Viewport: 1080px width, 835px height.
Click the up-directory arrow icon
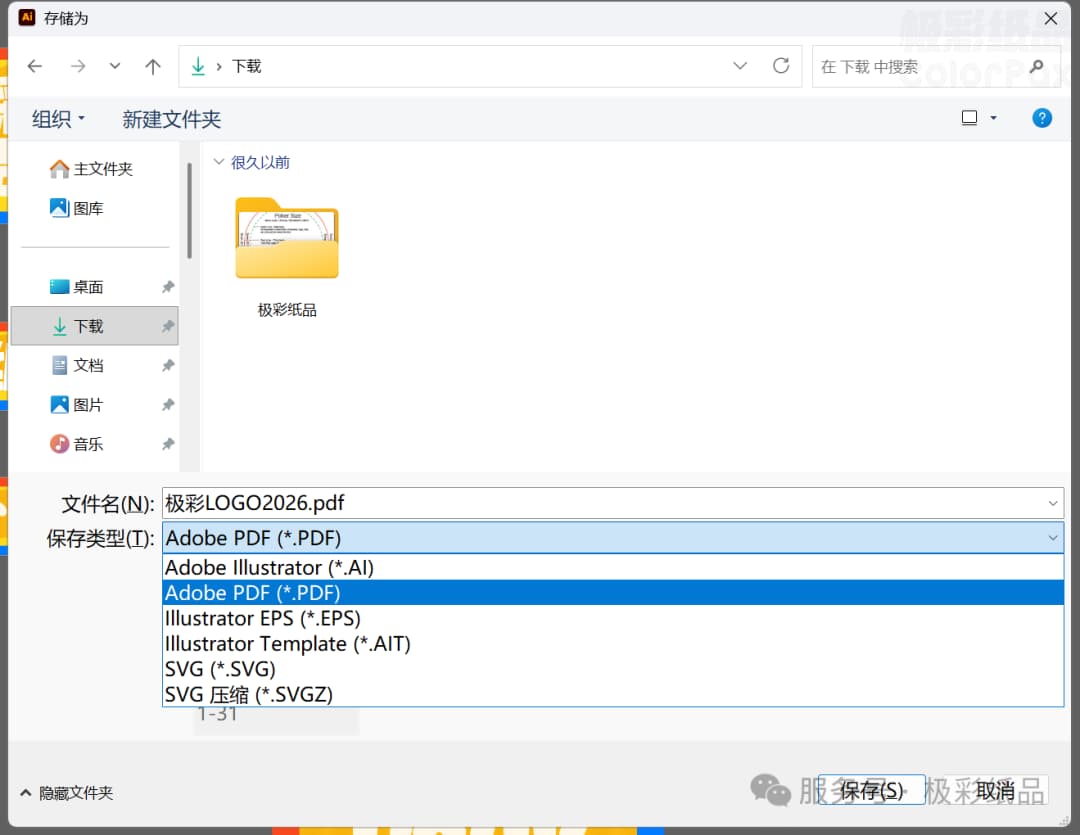point(152,66)
